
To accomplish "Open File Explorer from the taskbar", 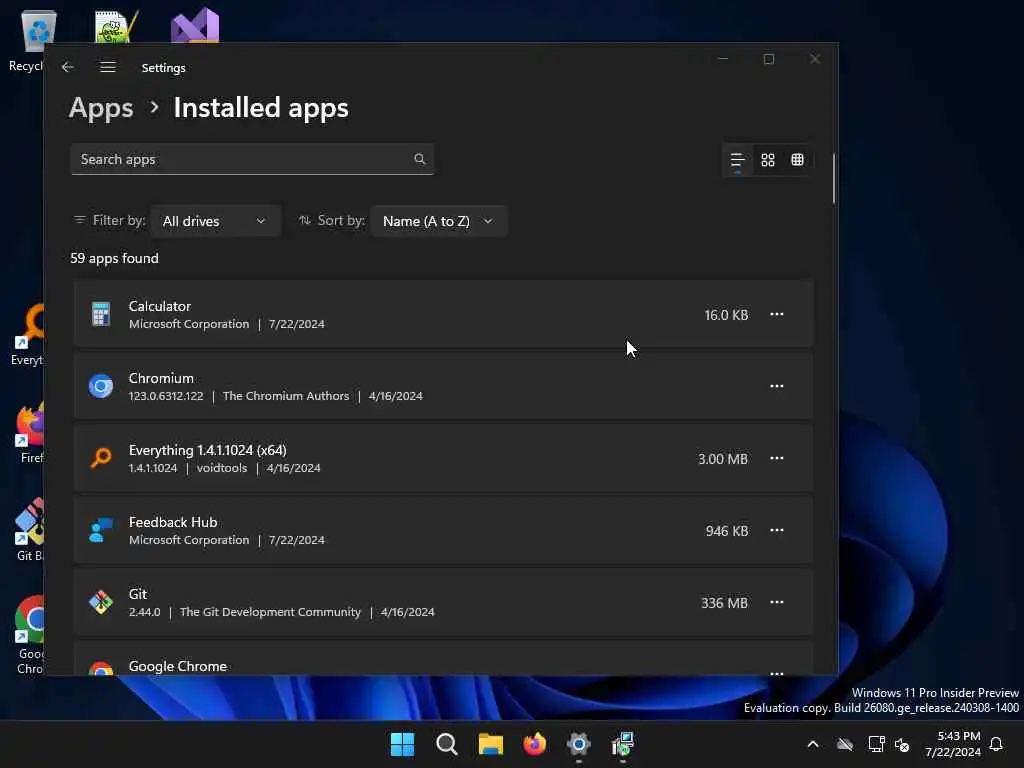I will click(x=490, y=744).
